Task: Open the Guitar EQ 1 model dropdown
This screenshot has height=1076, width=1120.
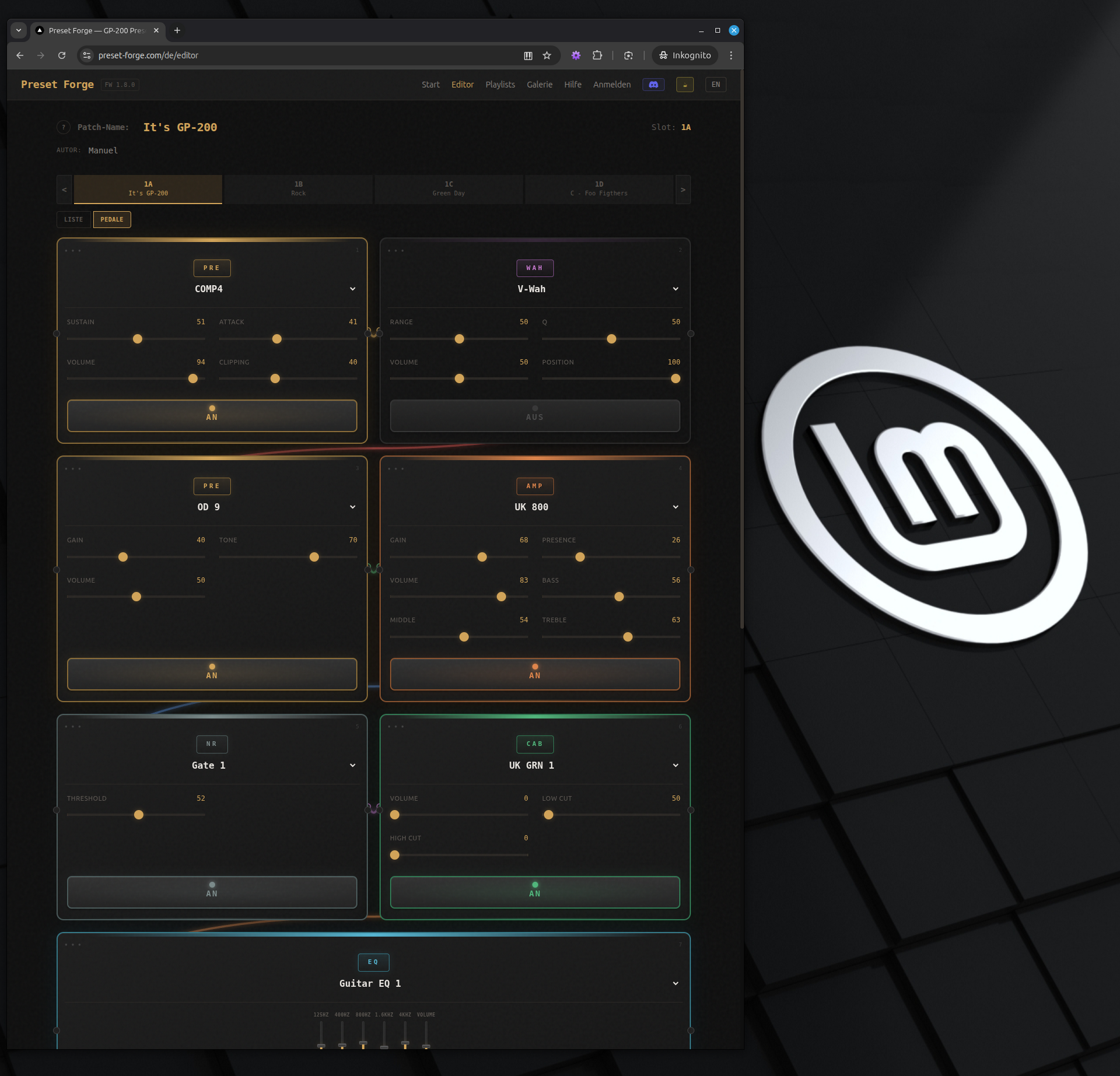Action: click(x=675, y=983)
